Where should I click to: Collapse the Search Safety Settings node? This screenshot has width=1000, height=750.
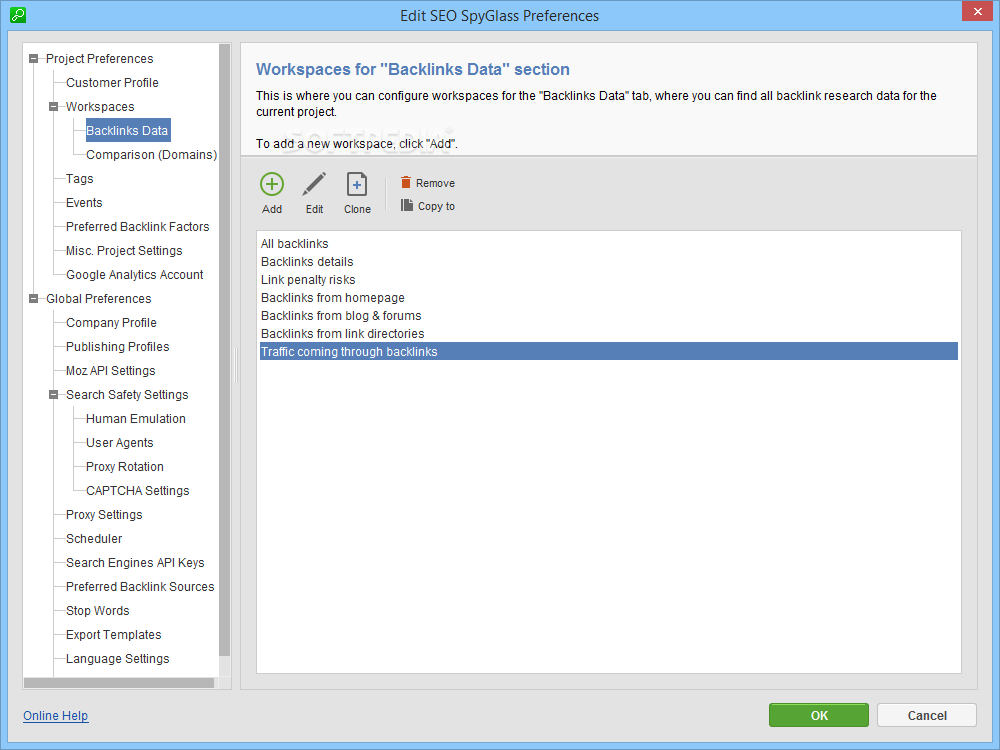point(54,395)
